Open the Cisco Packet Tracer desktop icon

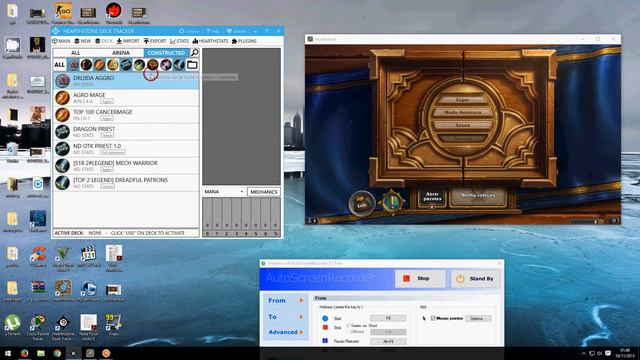38,327
